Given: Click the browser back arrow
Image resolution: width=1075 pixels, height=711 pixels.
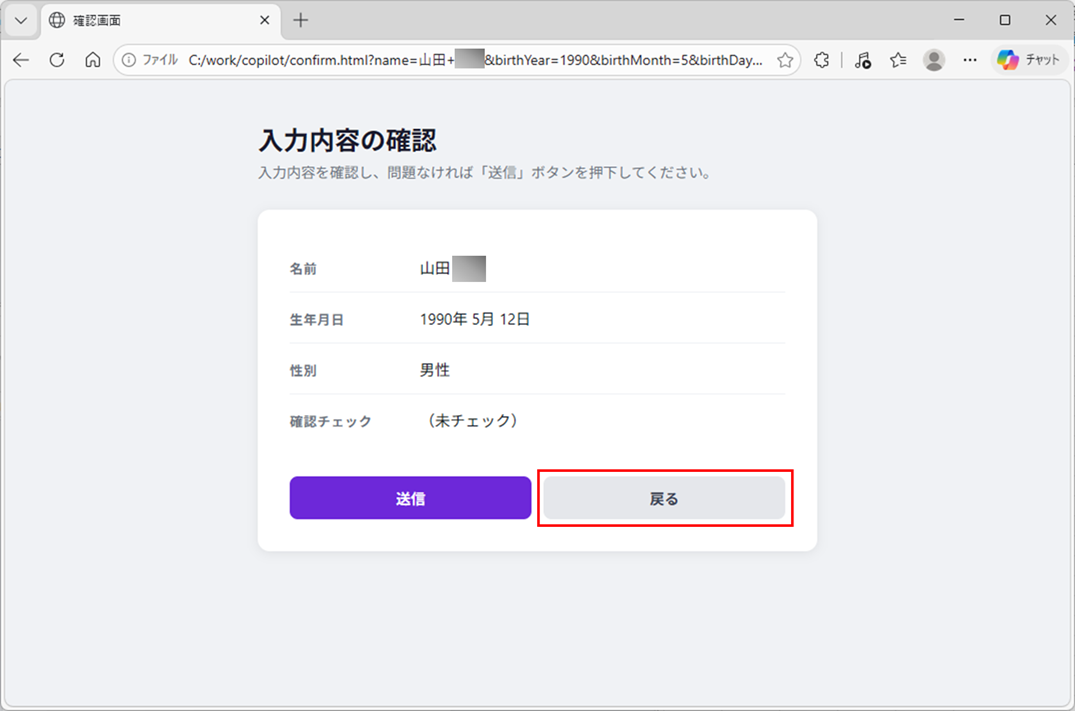Looking at the screenshot, I should (x=21, y=60).
